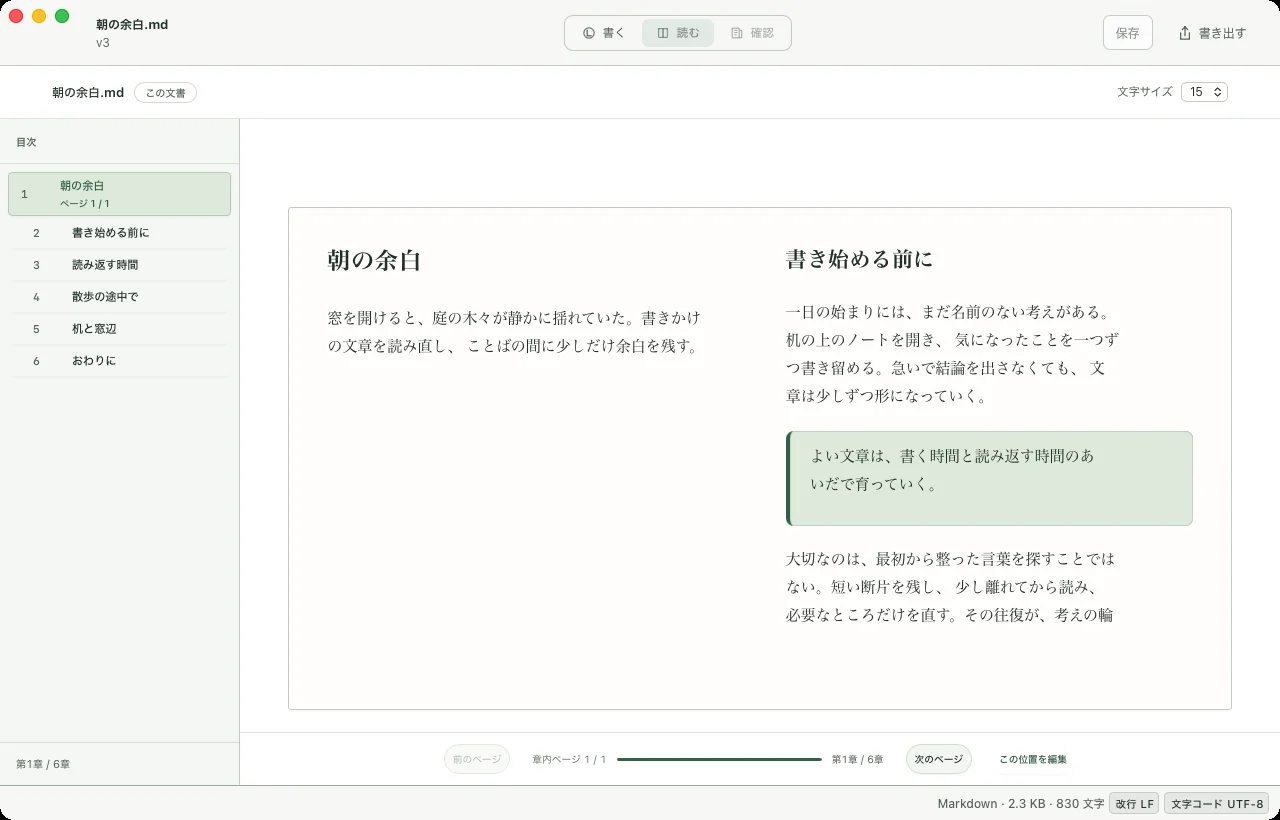
Task: Click the book icon in 読む tab
Action: pyautogui.click(x=663, y=33)
